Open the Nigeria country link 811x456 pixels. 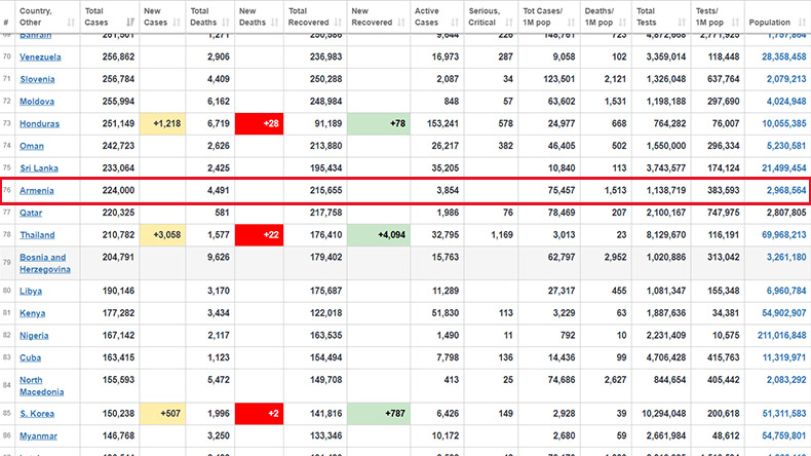pyautogui.click(x=34, y=336)
